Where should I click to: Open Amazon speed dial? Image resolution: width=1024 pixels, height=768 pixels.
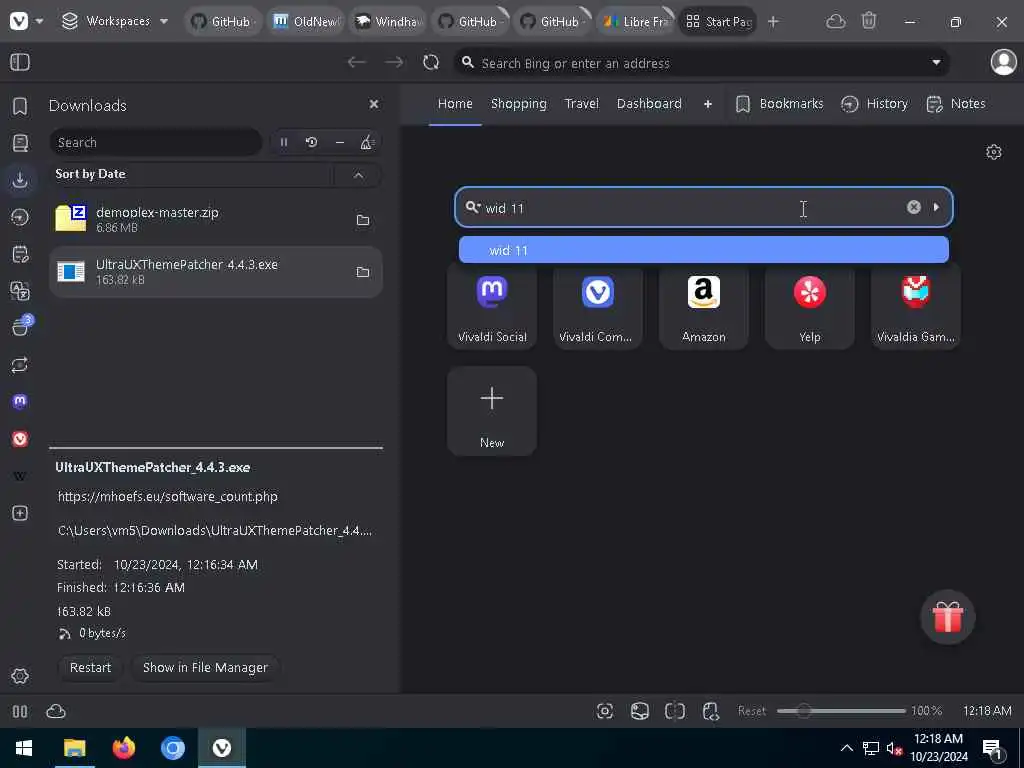[x=703, y=307]
